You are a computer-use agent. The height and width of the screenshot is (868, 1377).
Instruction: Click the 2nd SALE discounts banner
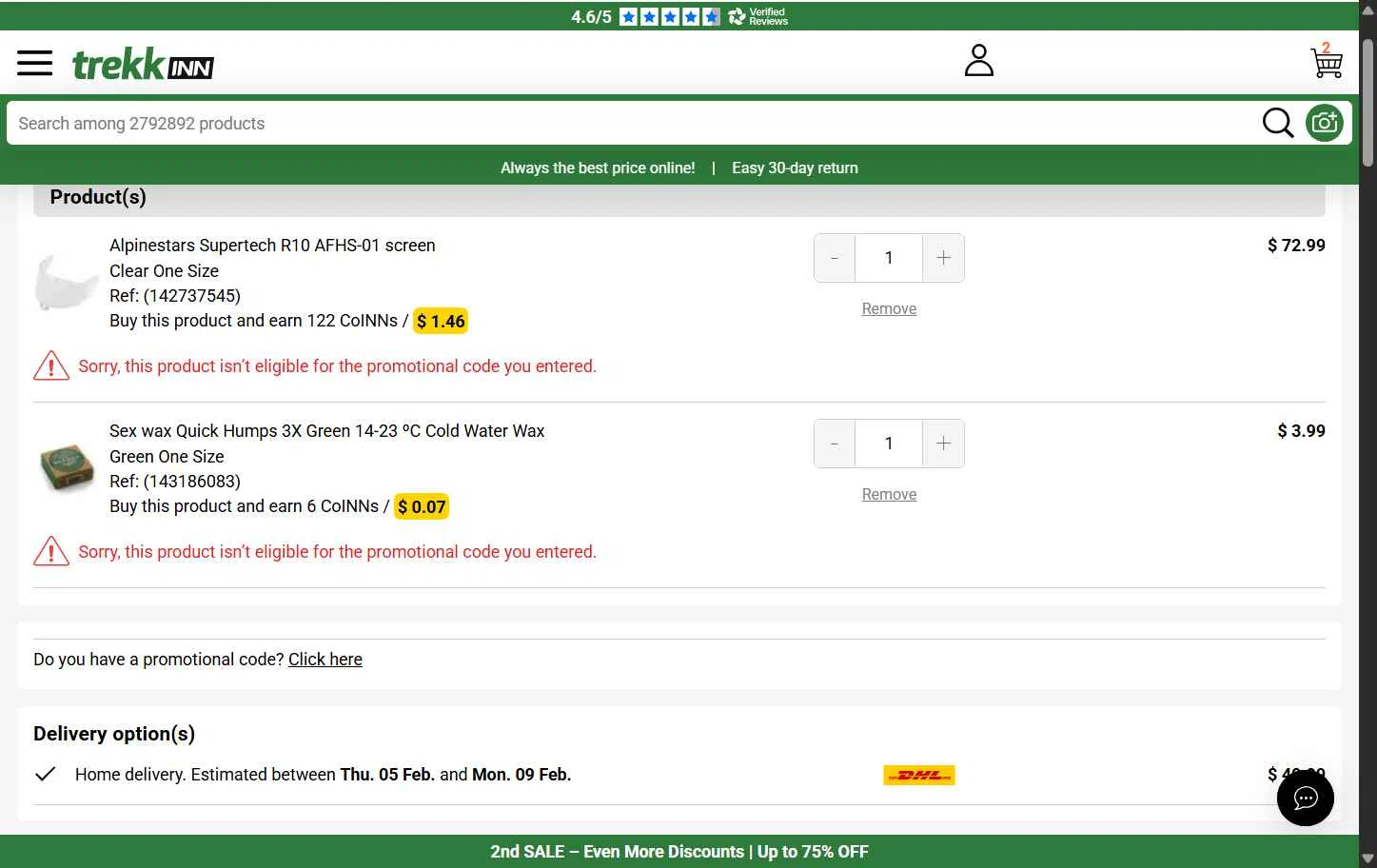tap(679, 852)
